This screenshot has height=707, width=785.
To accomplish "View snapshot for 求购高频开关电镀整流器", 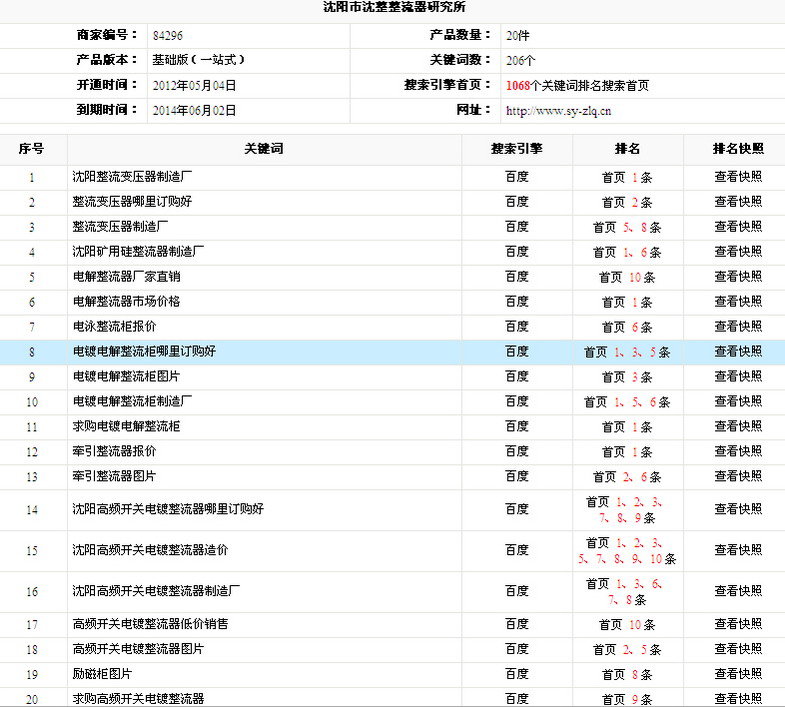I will click(738, 699).
